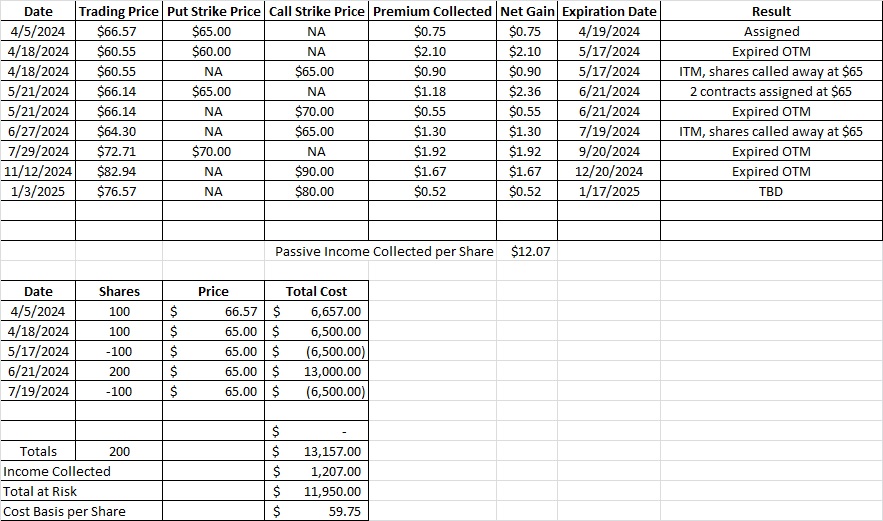This screenshot has width=883, height=521.
Task: Click the $2.36 net gain cell
Action: (527, 91)
